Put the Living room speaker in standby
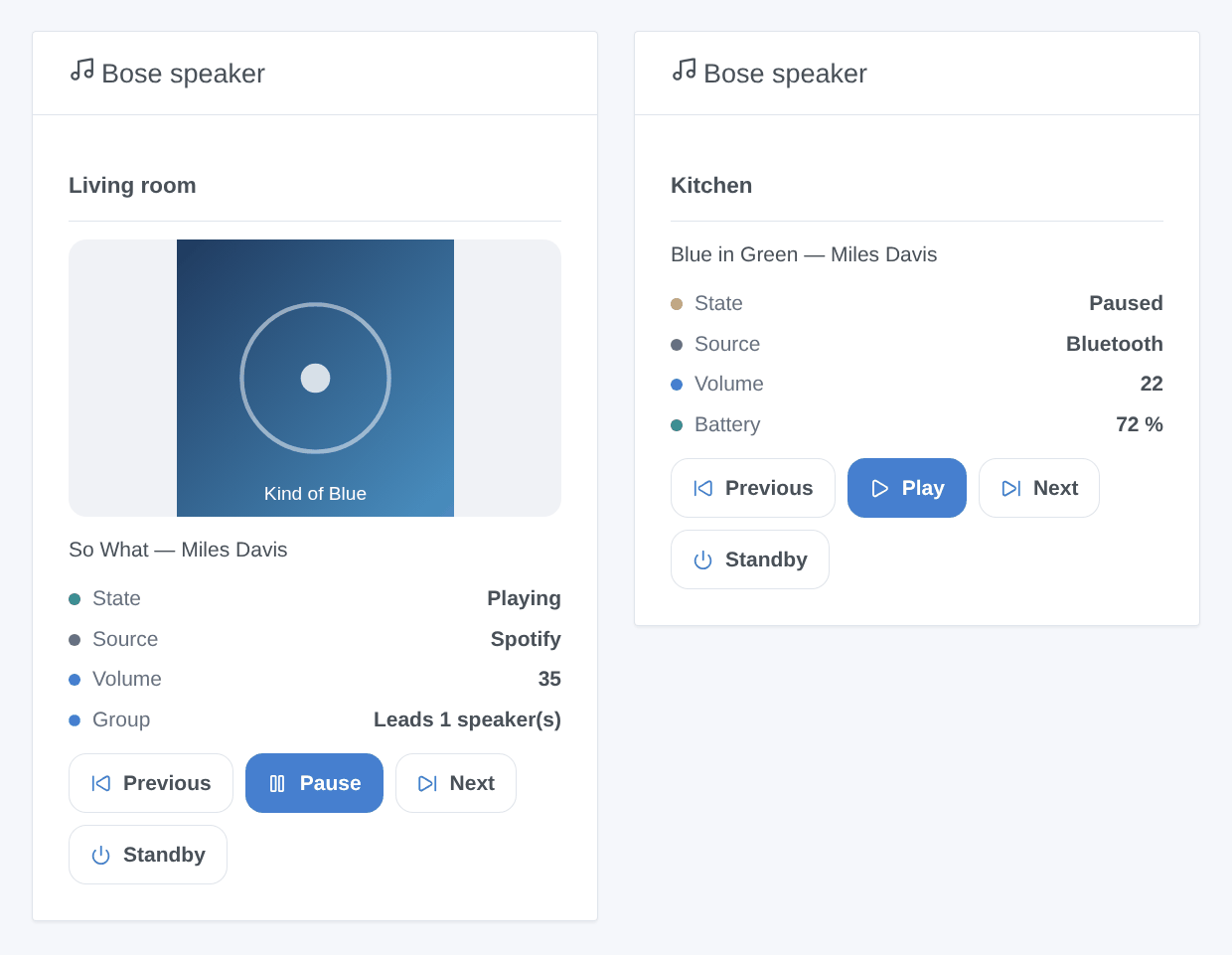This screenshot has width=1232, height=955. coord(148,855)
